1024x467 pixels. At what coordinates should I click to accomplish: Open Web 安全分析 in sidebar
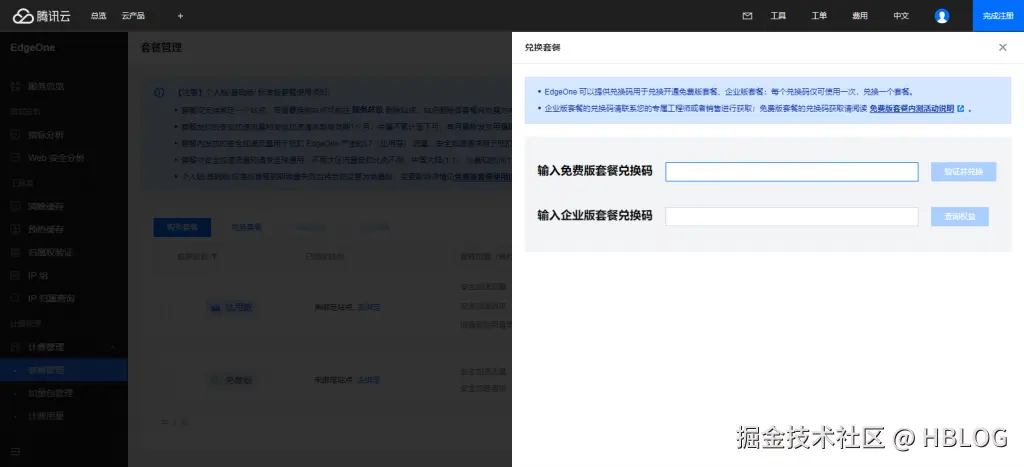(56, 157)
